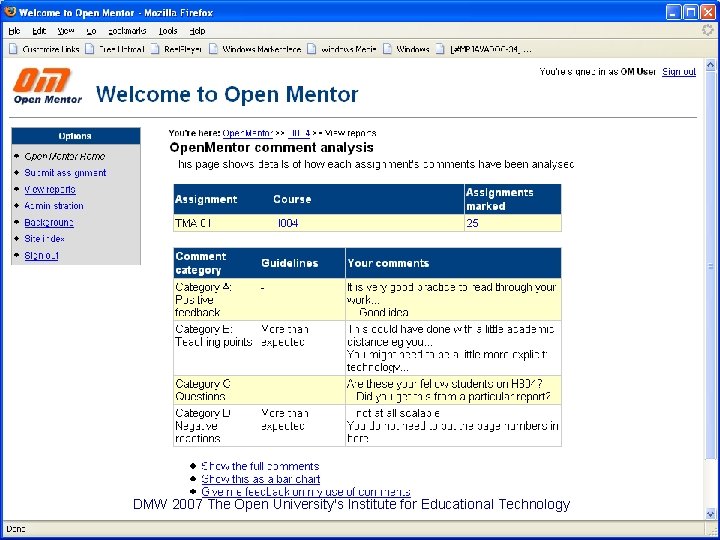Open the plain Windows bookmark
The width and height of the screenshot is (720, 540).
(406, 49)
